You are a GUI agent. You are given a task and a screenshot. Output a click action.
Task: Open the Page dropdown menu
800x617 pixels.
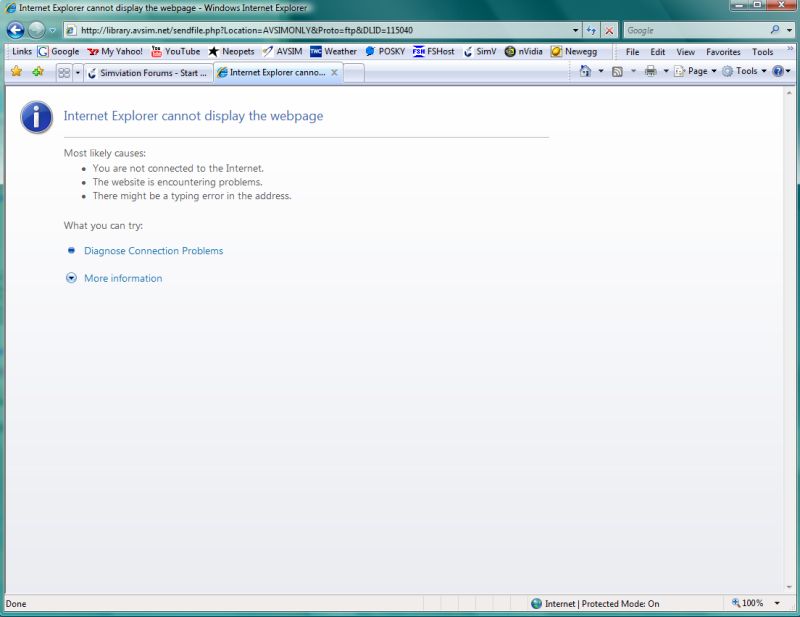point(696,72)
